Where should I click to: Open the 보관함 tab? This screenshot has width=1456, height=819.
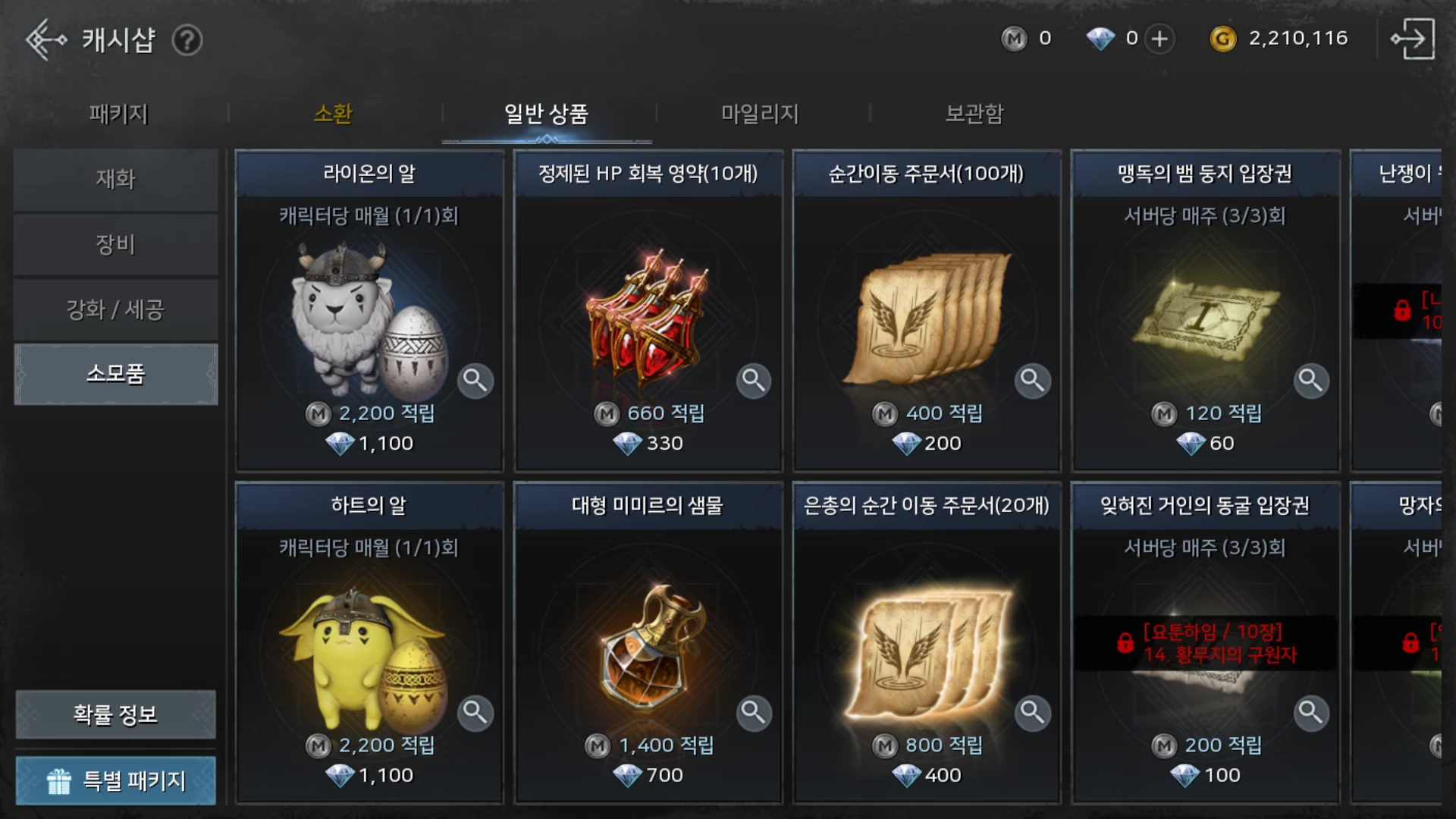pyautogui.click(x=974, y=114)
